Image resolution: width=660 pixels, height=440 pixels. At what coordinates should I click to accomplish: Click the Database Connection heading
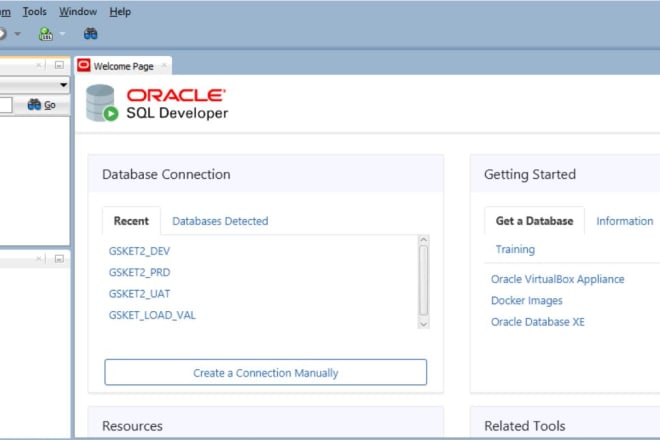click(166, 174)
